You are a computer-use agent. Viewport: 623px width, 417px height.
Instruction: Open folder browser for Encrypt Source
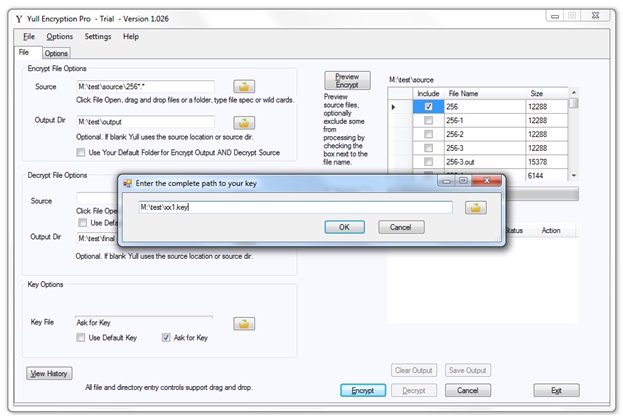(244, 87)
